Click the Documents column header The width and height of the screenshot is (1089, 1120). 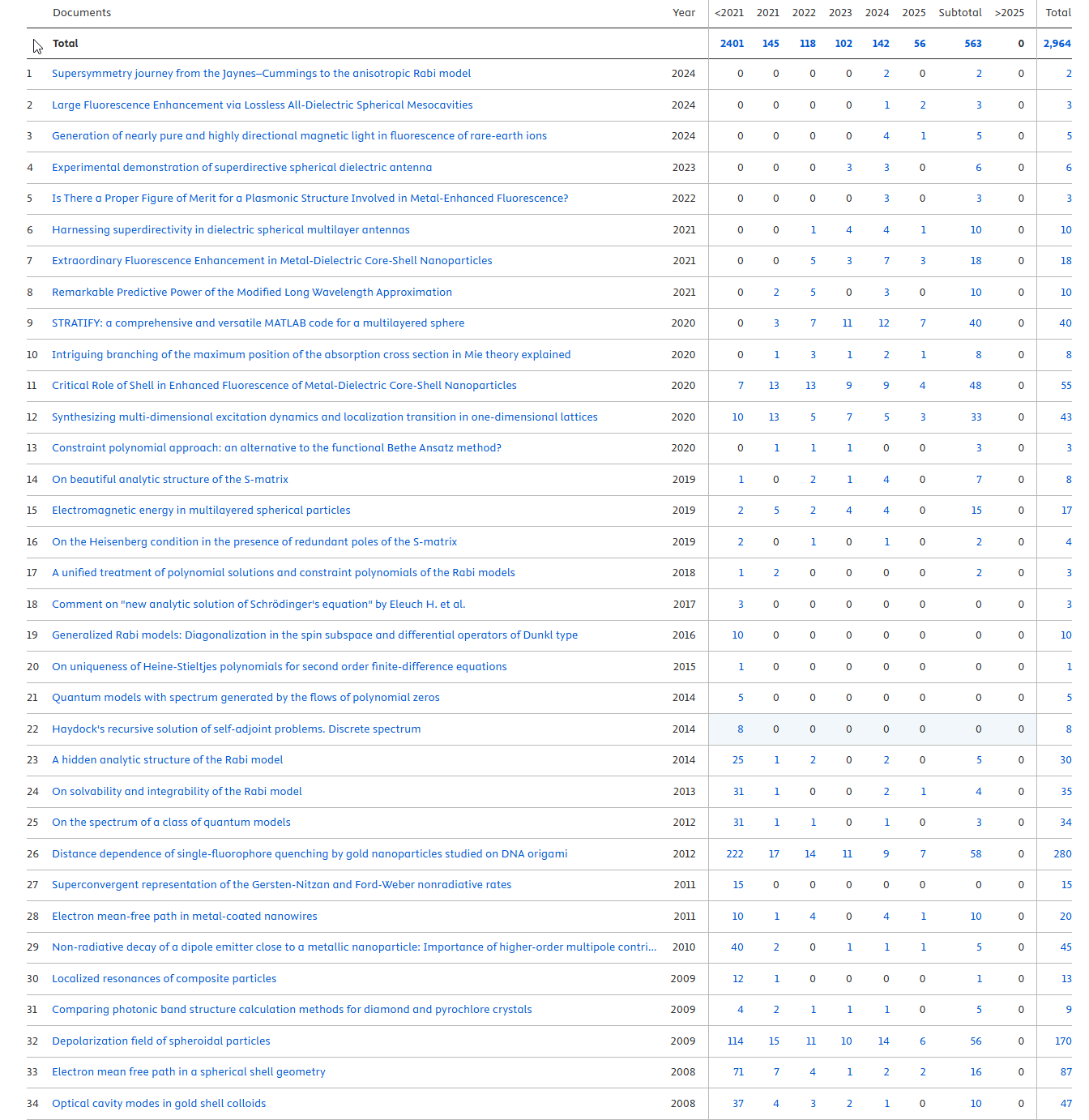pos(82,13)
